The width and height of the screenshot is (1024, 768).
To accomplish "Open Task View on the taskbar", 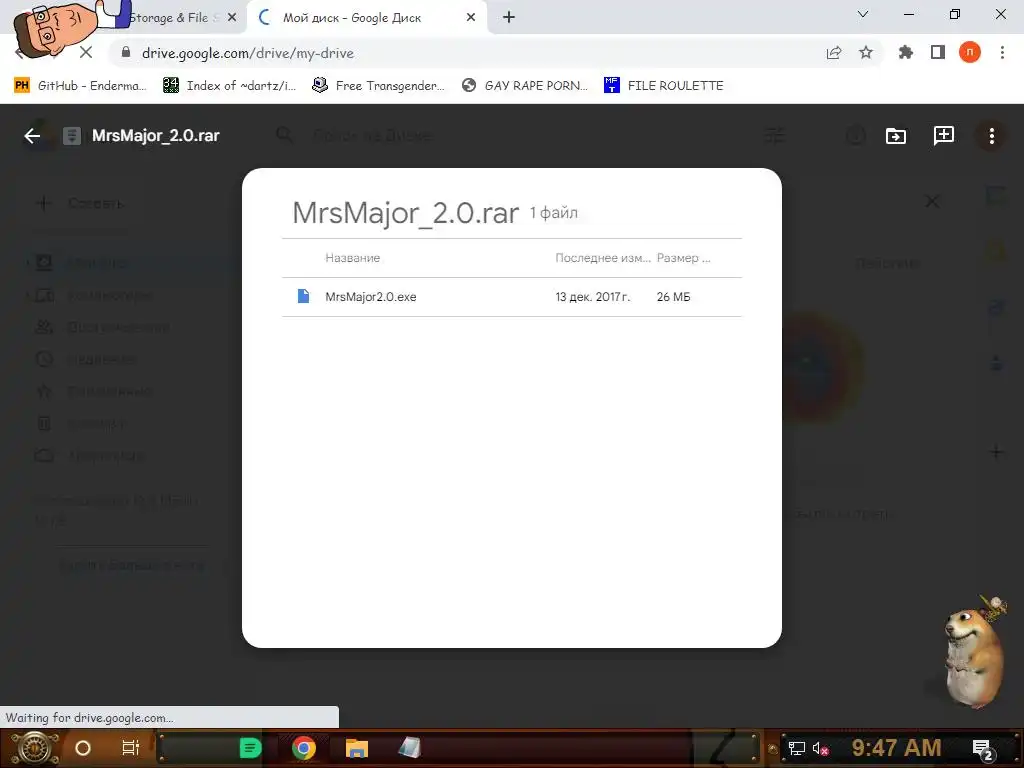I will point(131,748).
